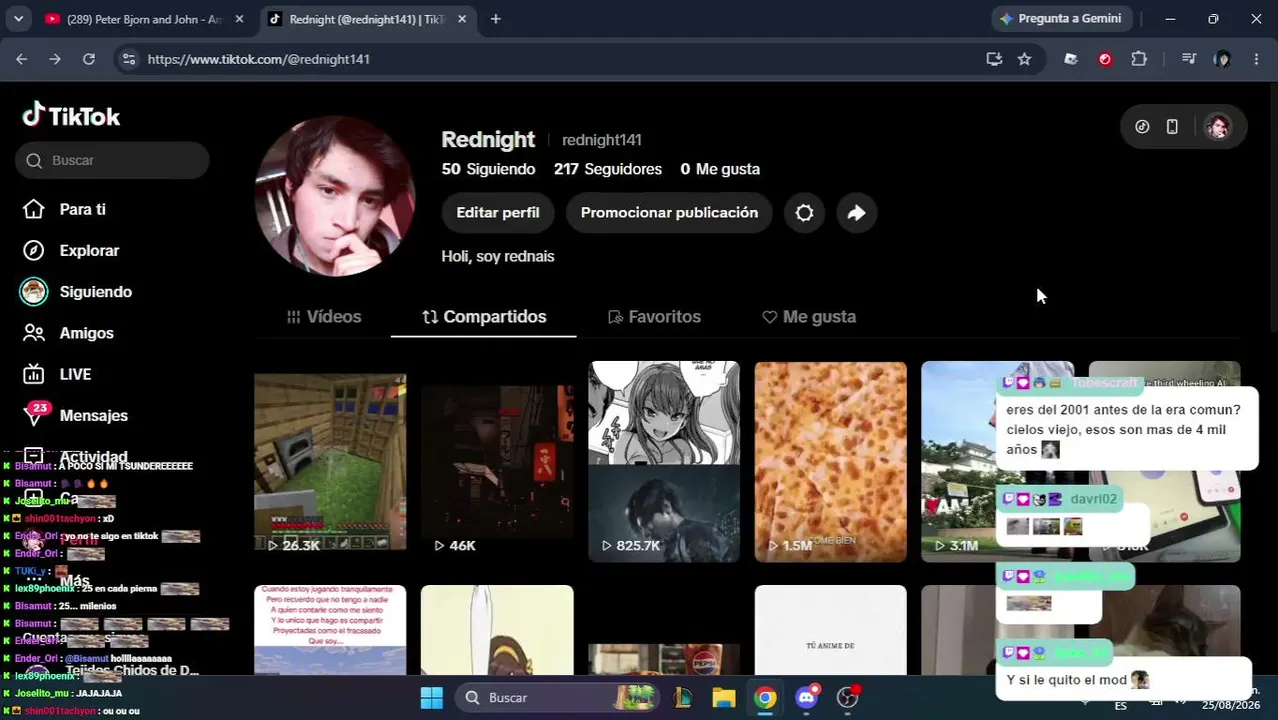This screenshot has height=720, width=1278.
Task: Open the manga video with 825.7K views
Action: (x=664, y=461)
